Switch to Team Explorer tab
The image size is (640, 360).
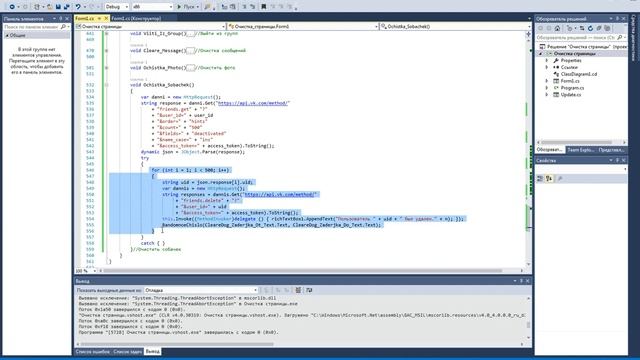(x=580, y=150)
